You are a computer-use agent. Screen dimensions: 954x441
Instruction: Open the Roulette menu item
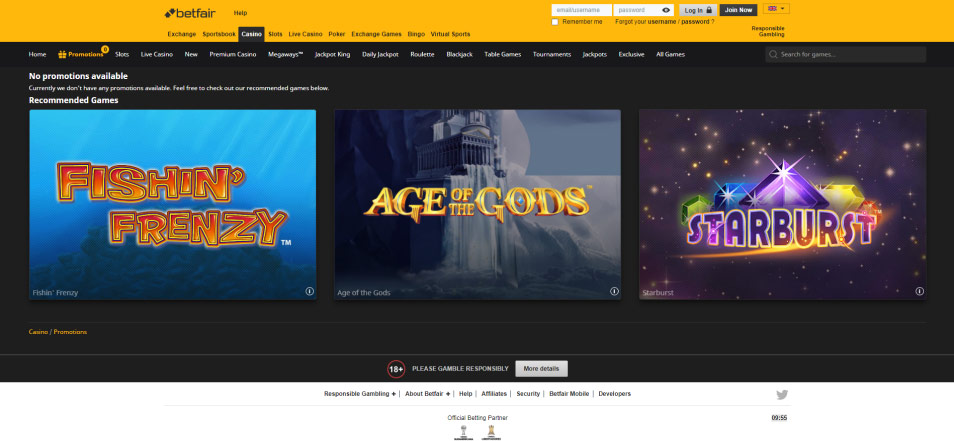[422, 54]
